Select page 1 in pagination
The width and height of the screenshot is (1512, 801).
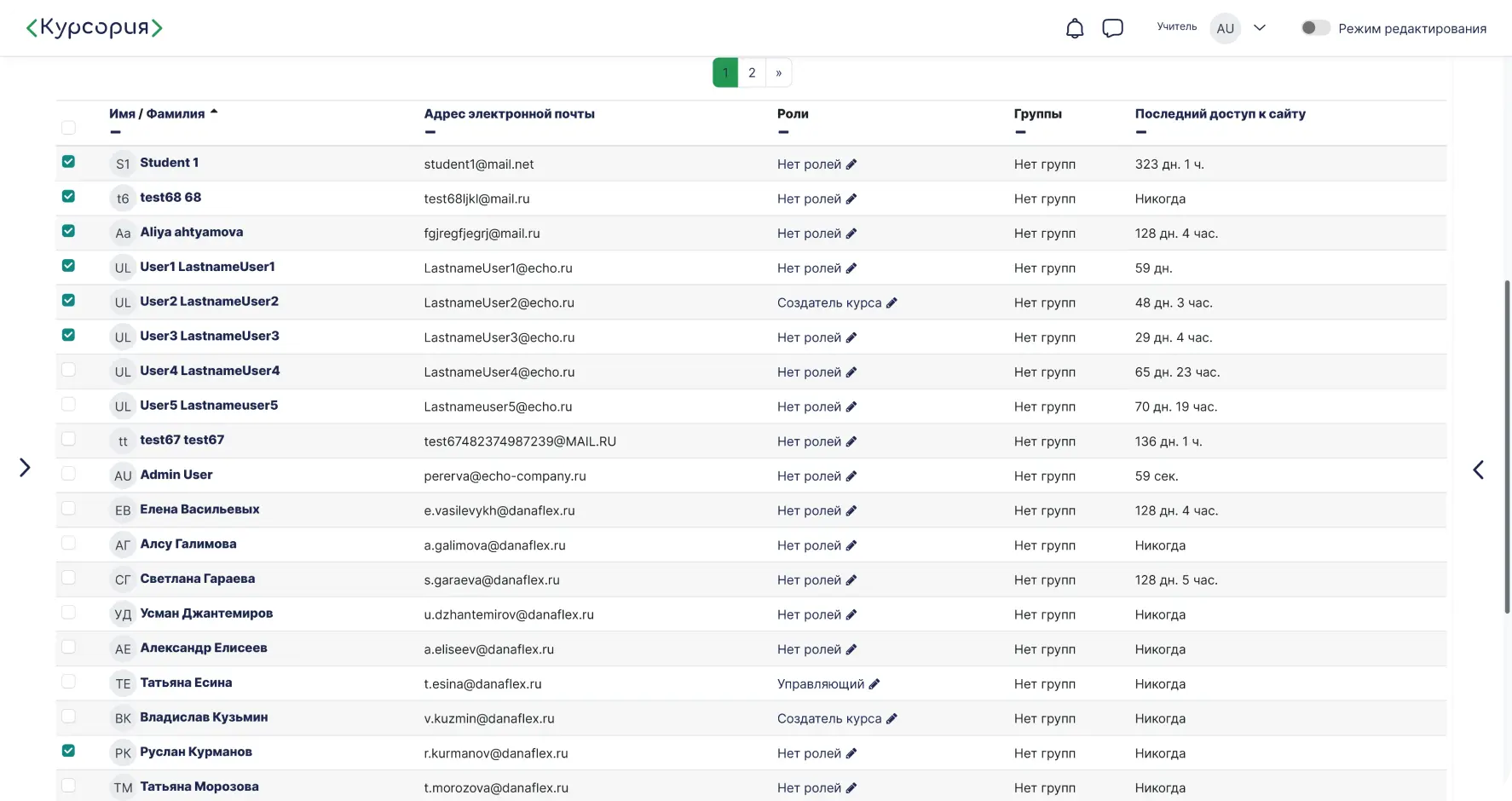[x=725, y=72]
